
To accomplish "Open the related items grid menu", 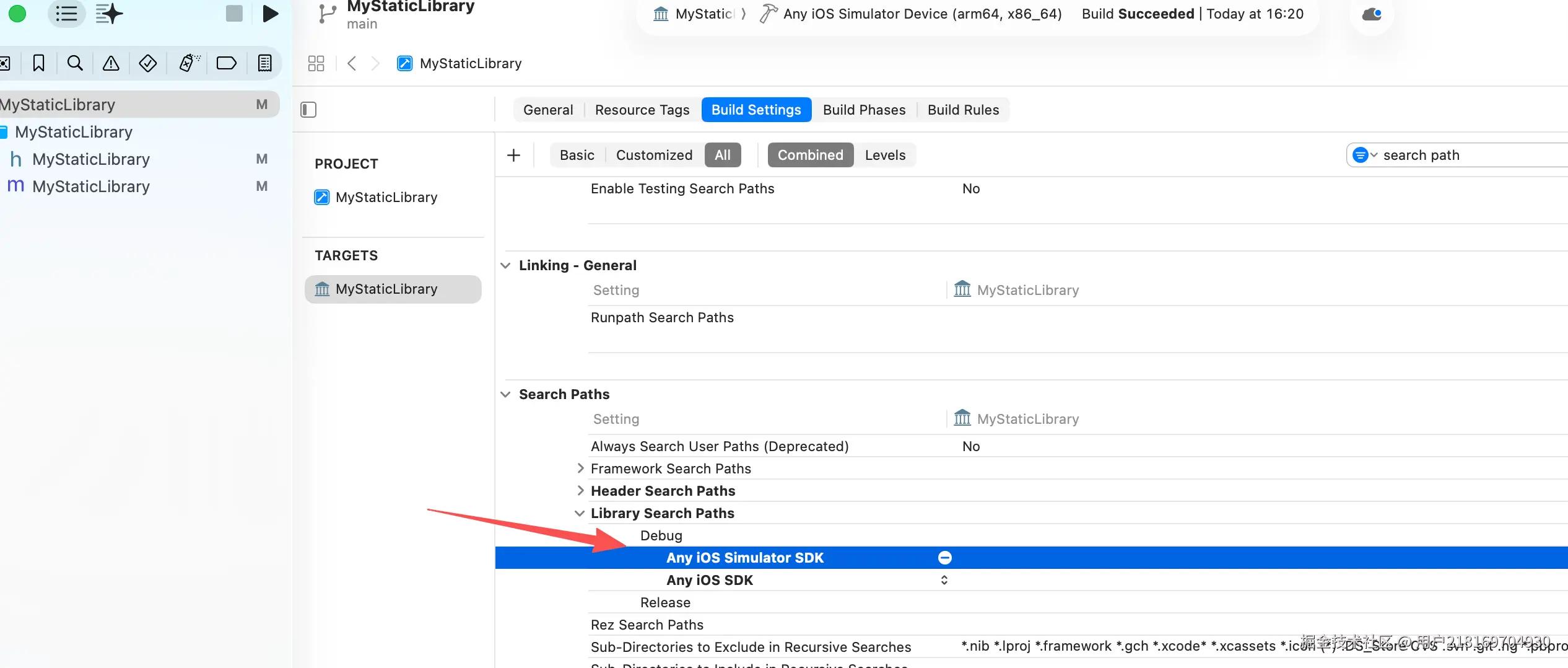I will (x=316, y=63).
